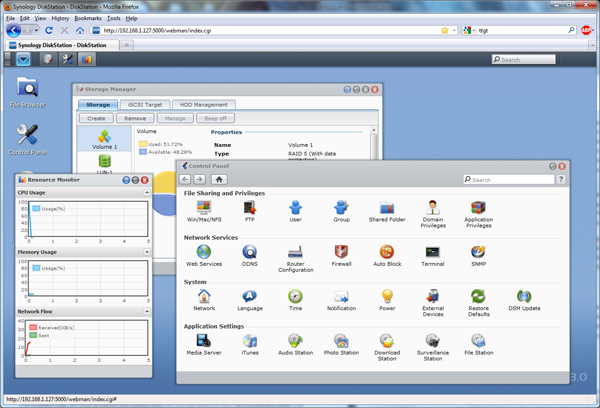Open the DSM main menu dropdown

(24, 59)
